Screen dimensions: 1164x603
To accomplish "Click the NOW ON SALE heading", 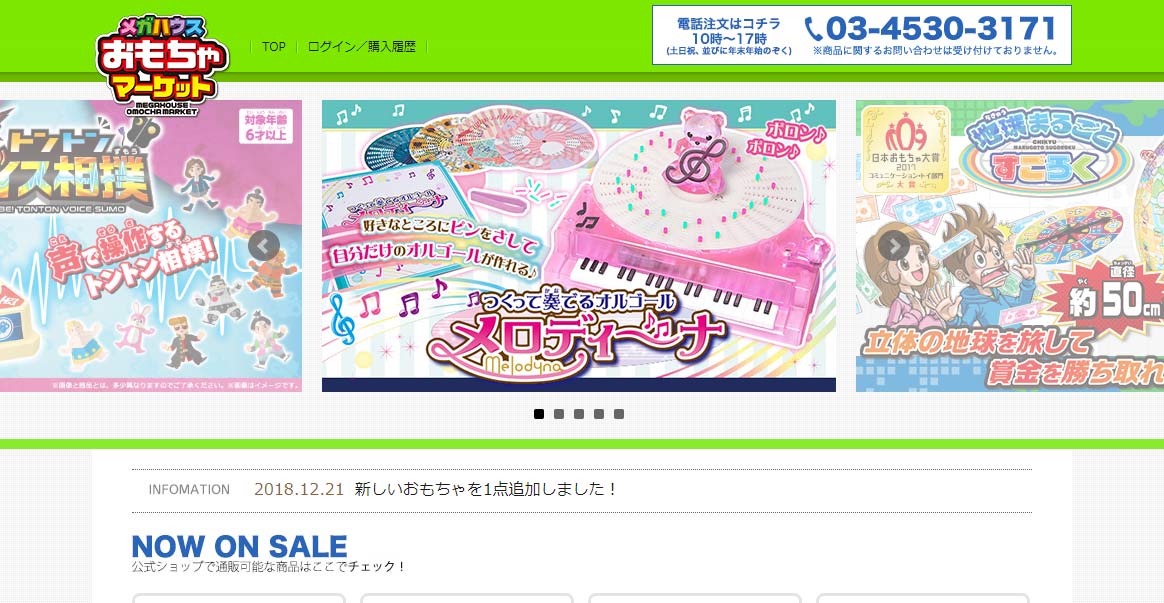I will pos(239,547).
